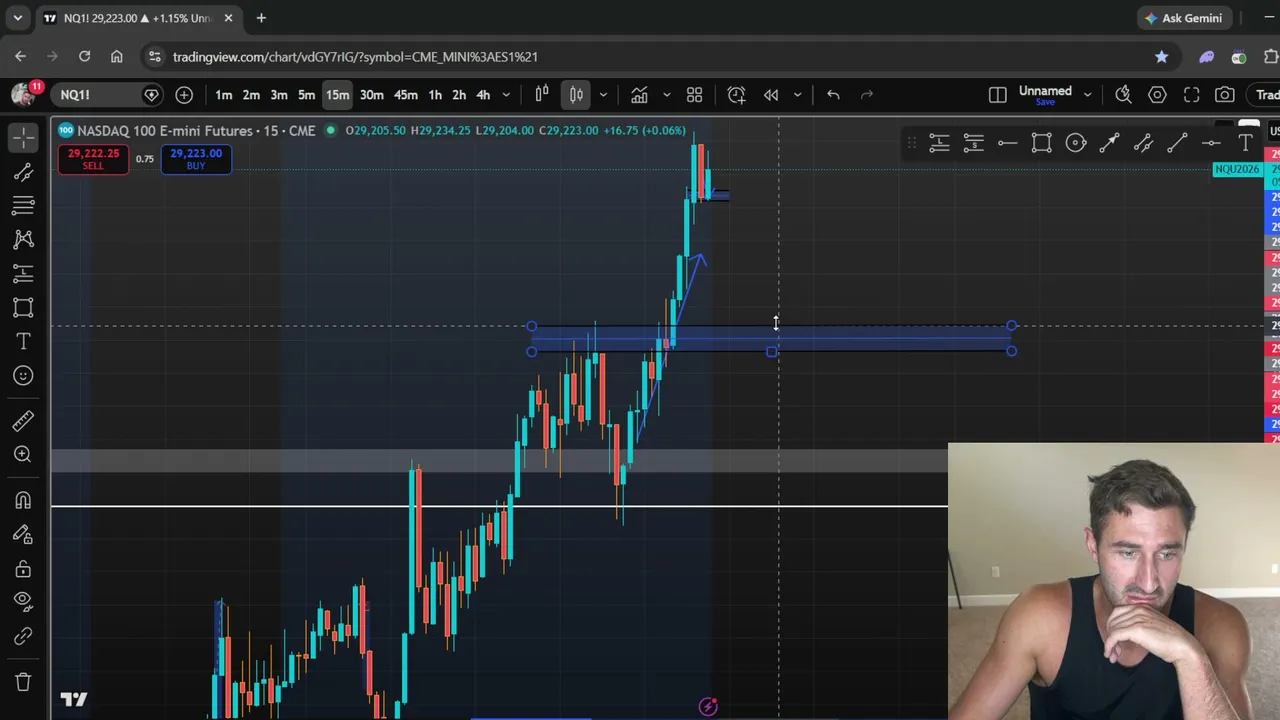Viewport: 1280px width, 720px height.
Task: Pick the horizontal line tool in floating toolbar
Action: point(1211,143)
